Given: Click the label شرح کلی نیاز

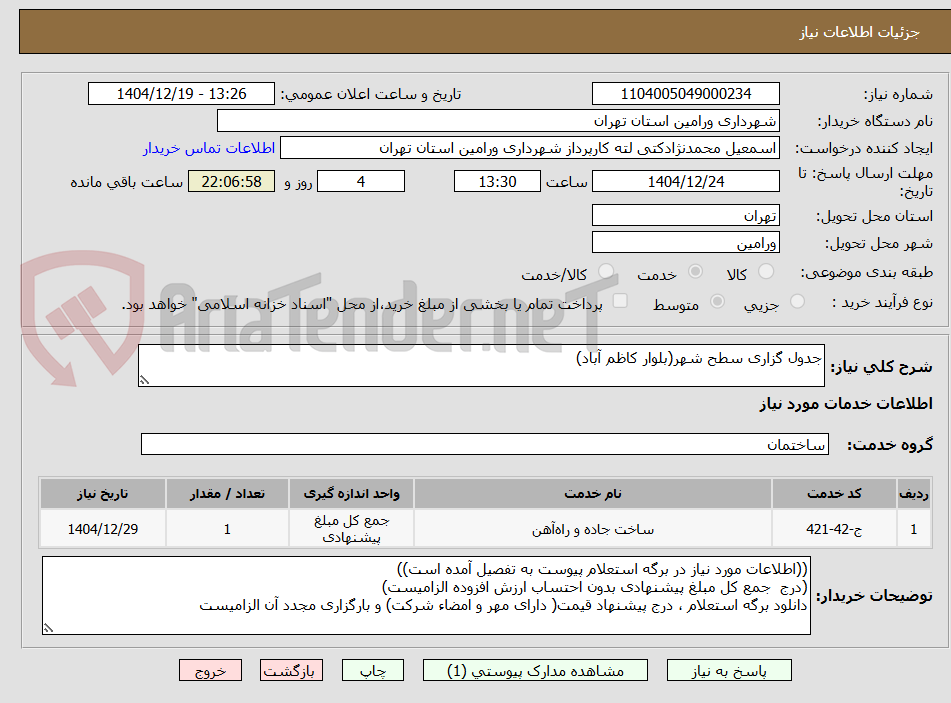Looking at the screenshot, I should coord(881,367).
